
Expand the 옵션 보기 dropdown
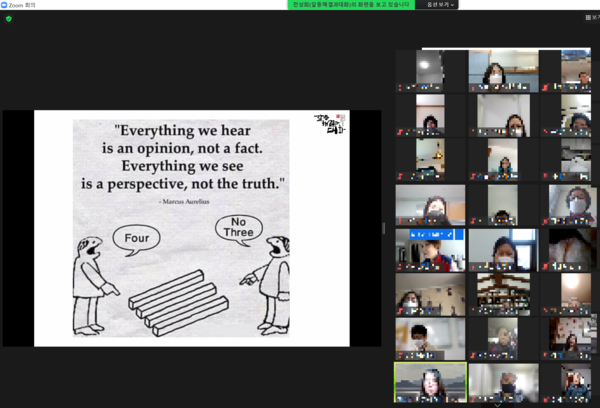(x=439, y=5)
